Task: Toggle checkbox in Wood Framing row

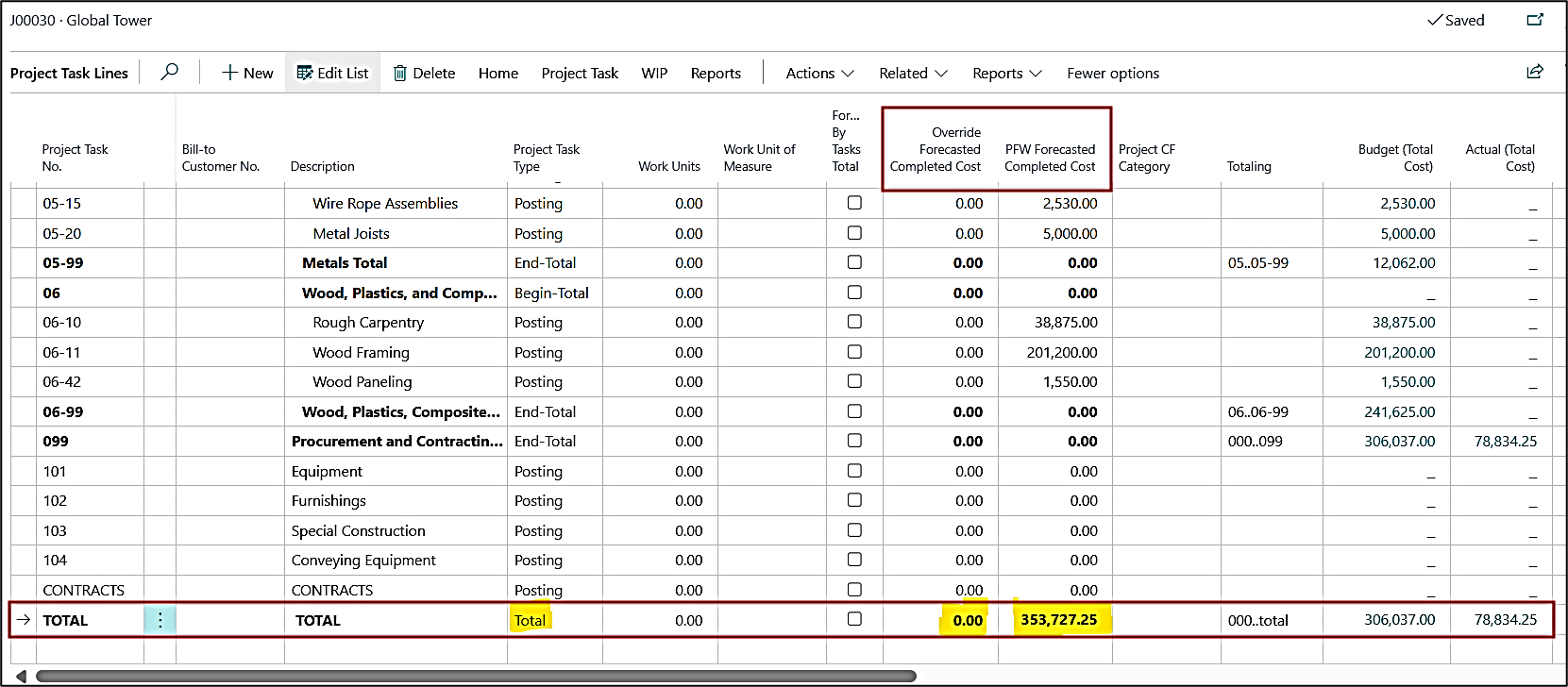Action: (854, 351)
